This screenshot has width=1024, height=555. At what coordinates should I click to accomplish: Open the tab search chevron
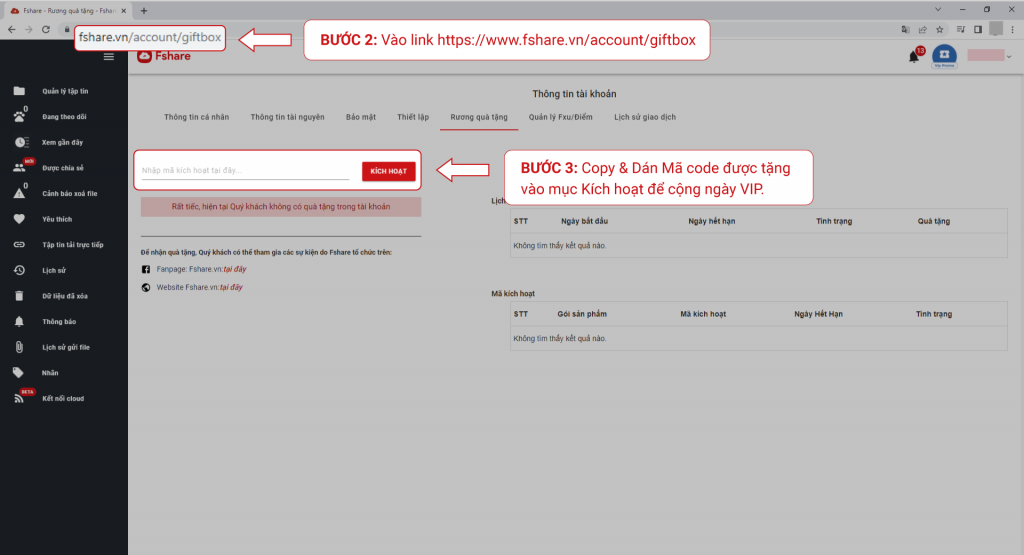(938, 10)
